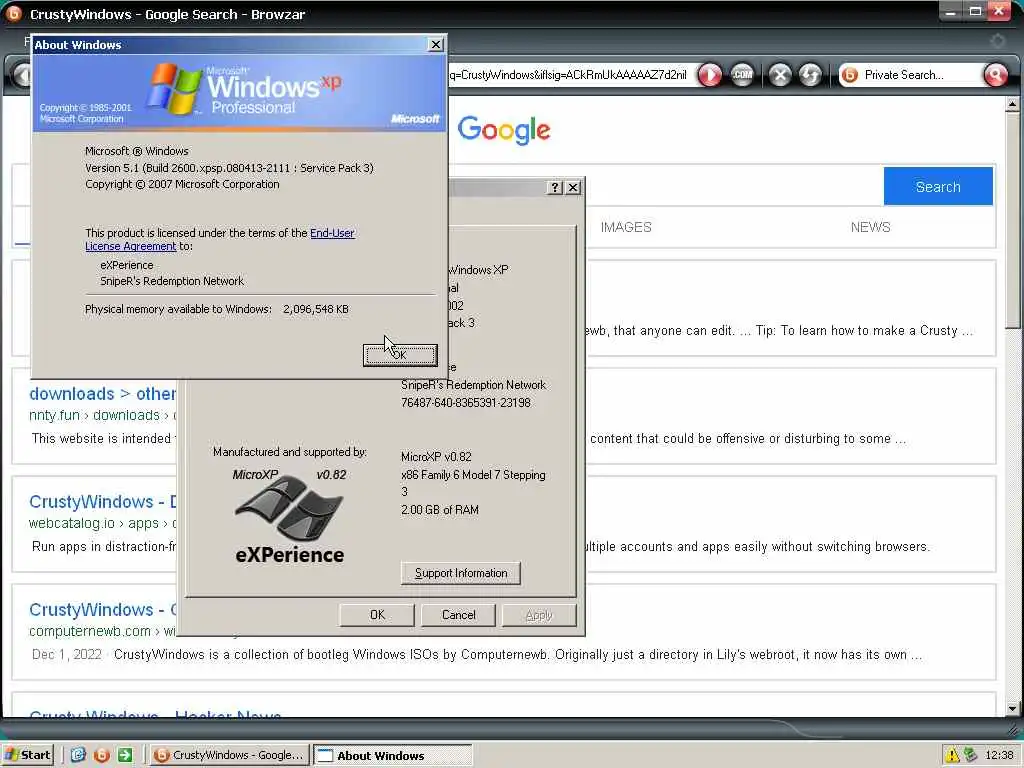
Task: Click OK in About Windows dialog
Action: [x=400, y=355]
